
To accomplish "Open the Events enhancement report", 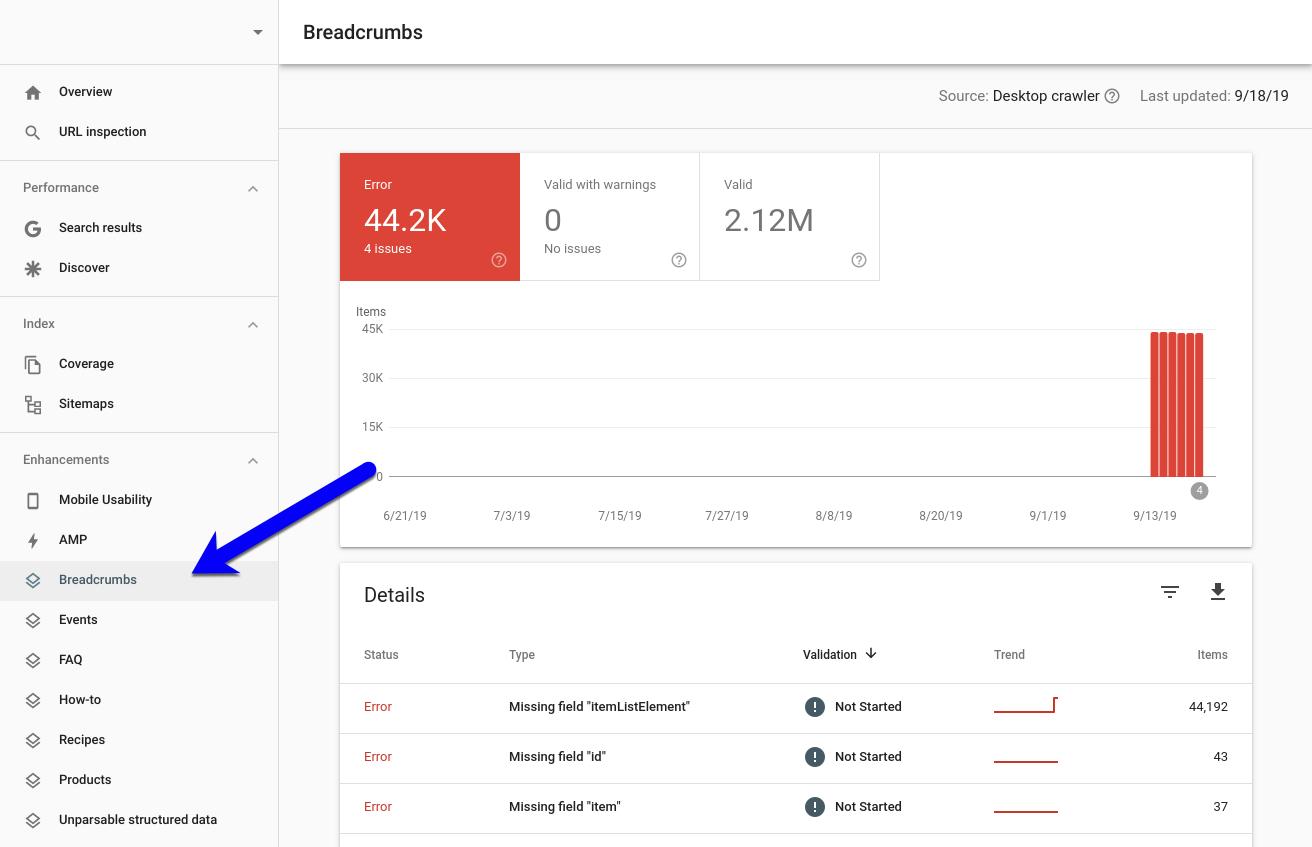I will [78, 619].
